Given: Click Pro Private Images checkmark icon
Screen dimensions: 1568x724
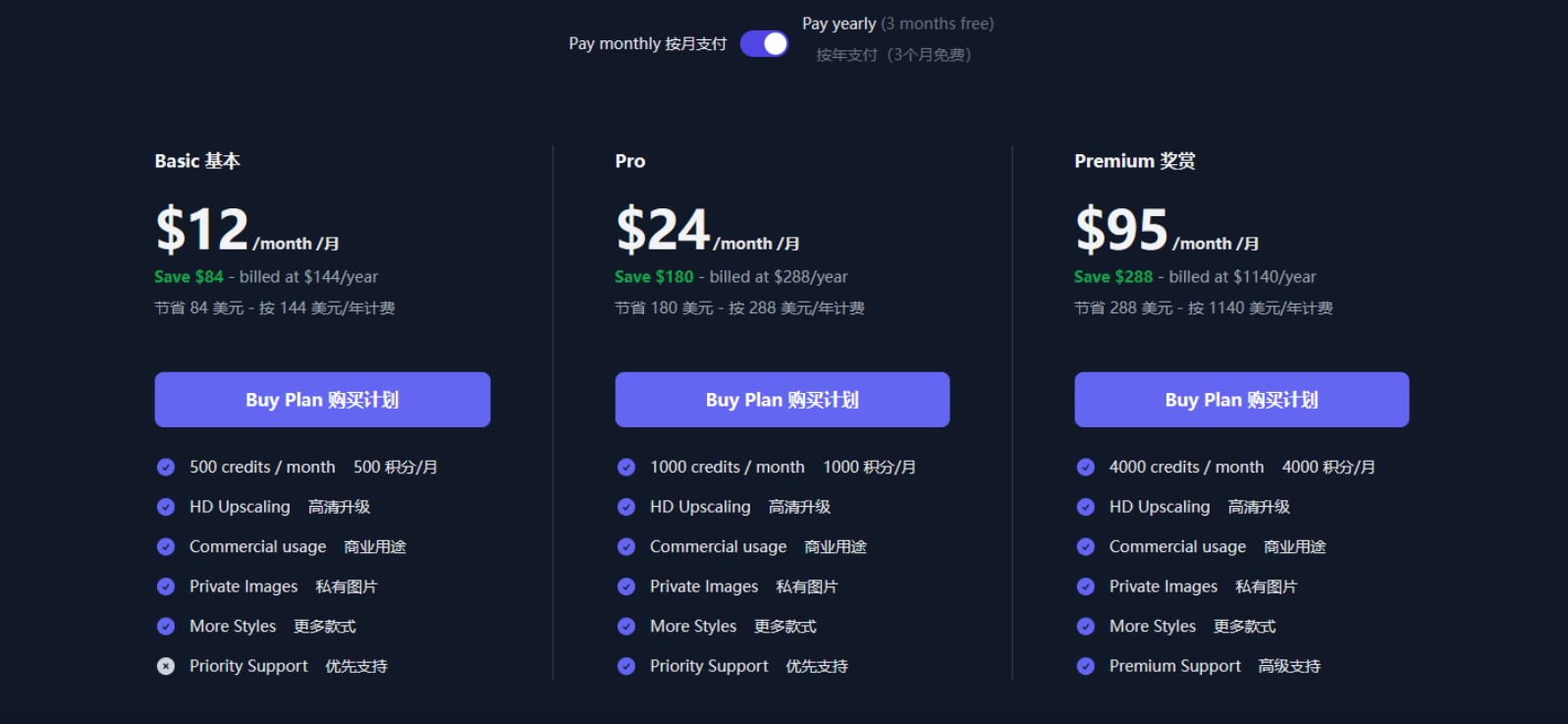Looking at the screenshot, I should [626, 586].
